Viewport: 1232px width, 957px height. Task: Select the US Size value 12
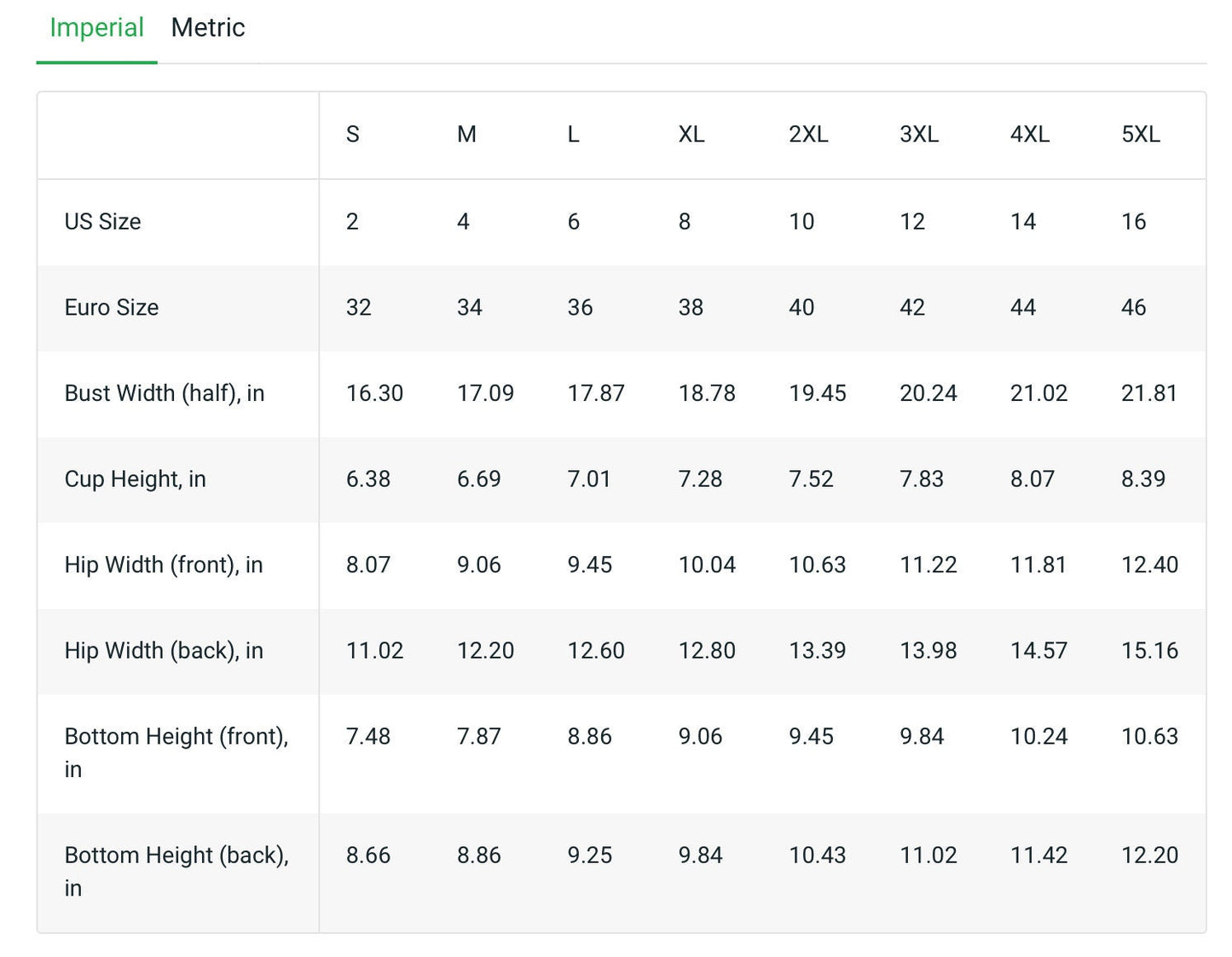pyautogui.click(x=911, y=222)
